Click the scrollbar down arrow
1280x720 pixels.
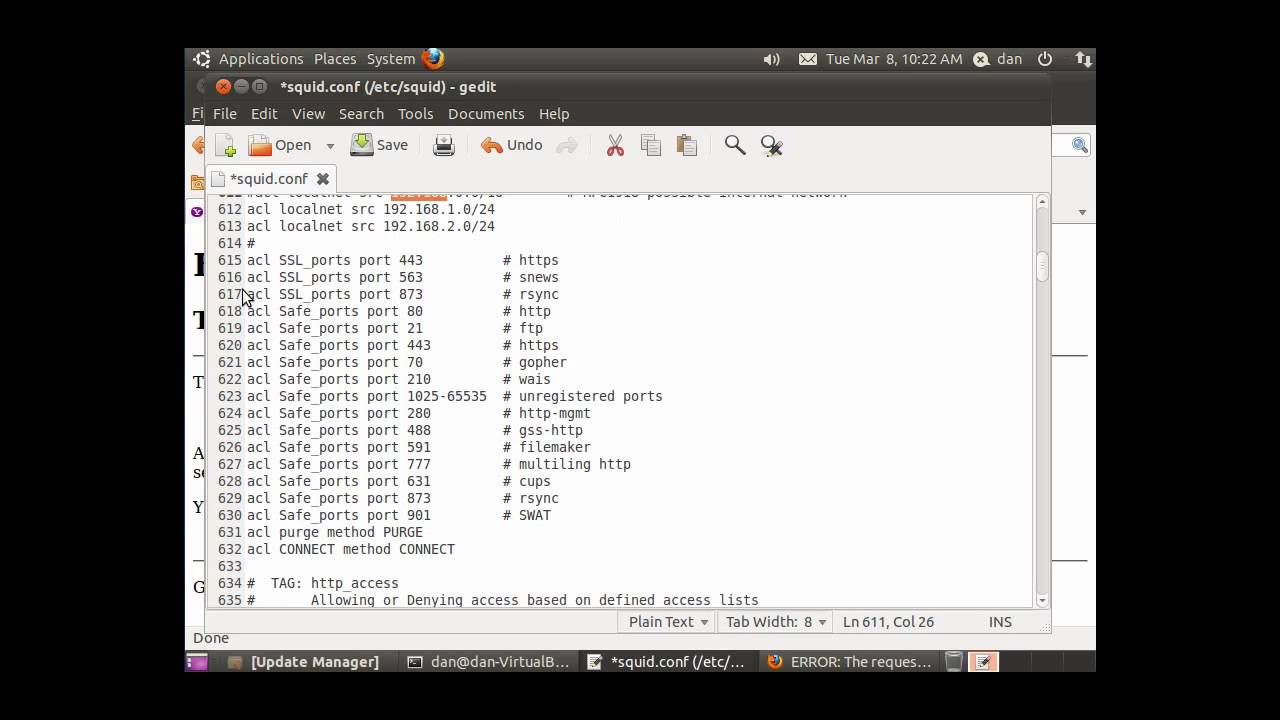[x=1042, y=600]
